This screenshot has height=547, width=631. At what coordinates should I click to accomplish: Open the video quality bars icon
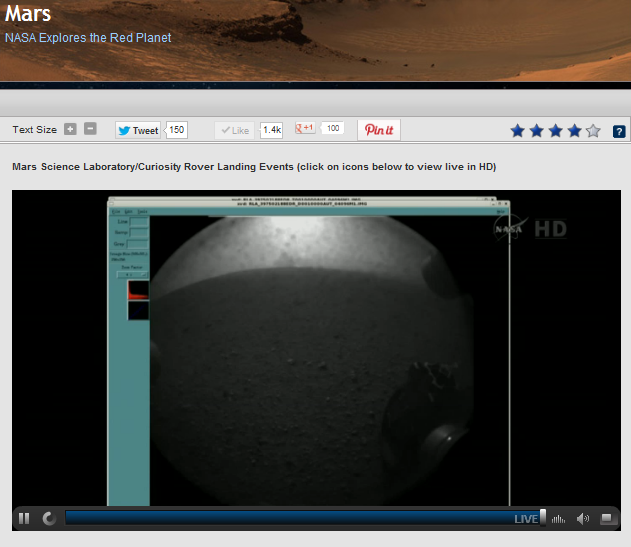click(558, 518)
